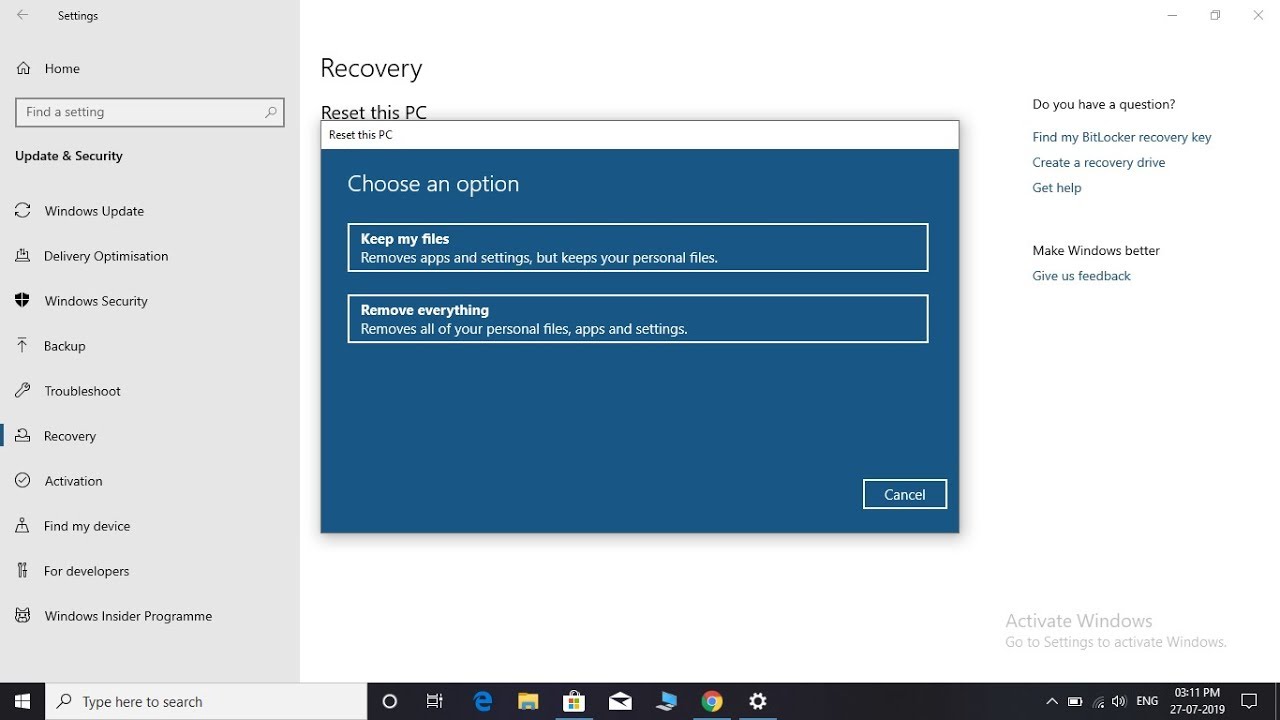Screen dimensions: 1280x720
Task: Click the ENG language indicator
Action: pos(1147,701)
